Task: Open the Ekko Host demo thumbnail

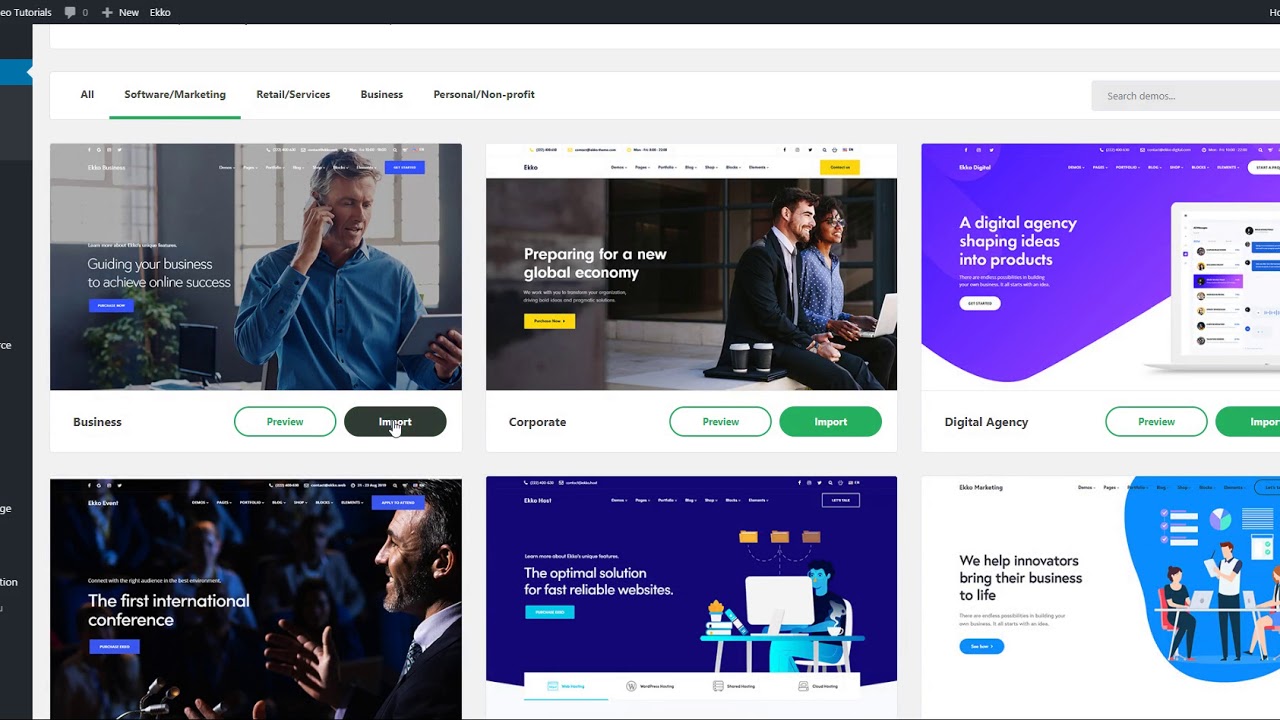Action: tap(691, 598)
